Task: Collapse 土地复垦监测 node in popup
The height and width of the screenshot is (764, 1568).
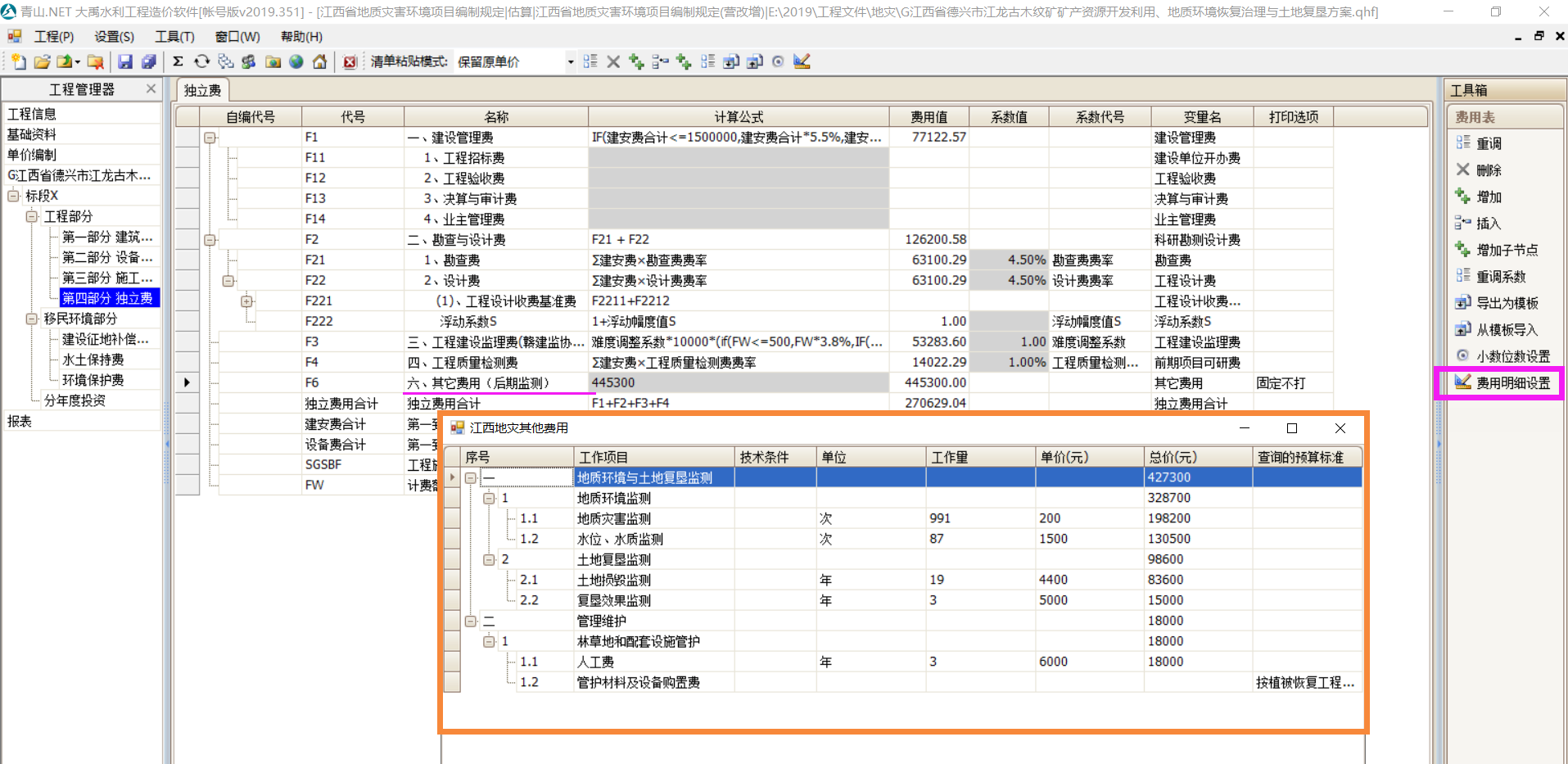Action: (489, 559)
